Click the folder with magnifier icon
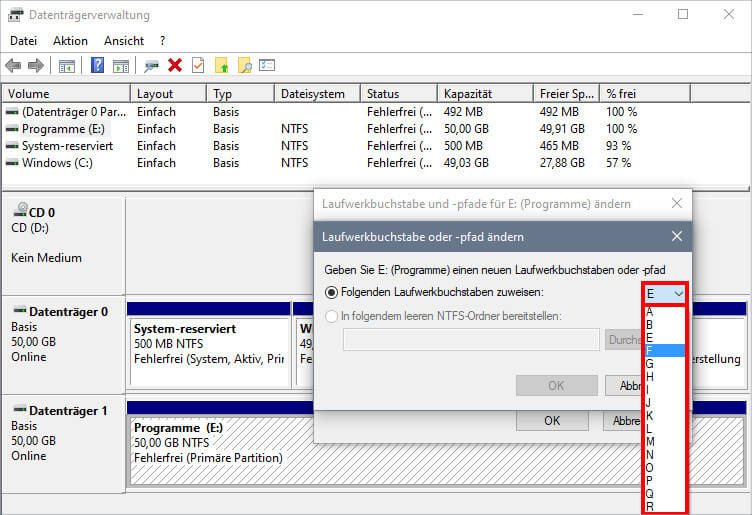 click(244, 65)
